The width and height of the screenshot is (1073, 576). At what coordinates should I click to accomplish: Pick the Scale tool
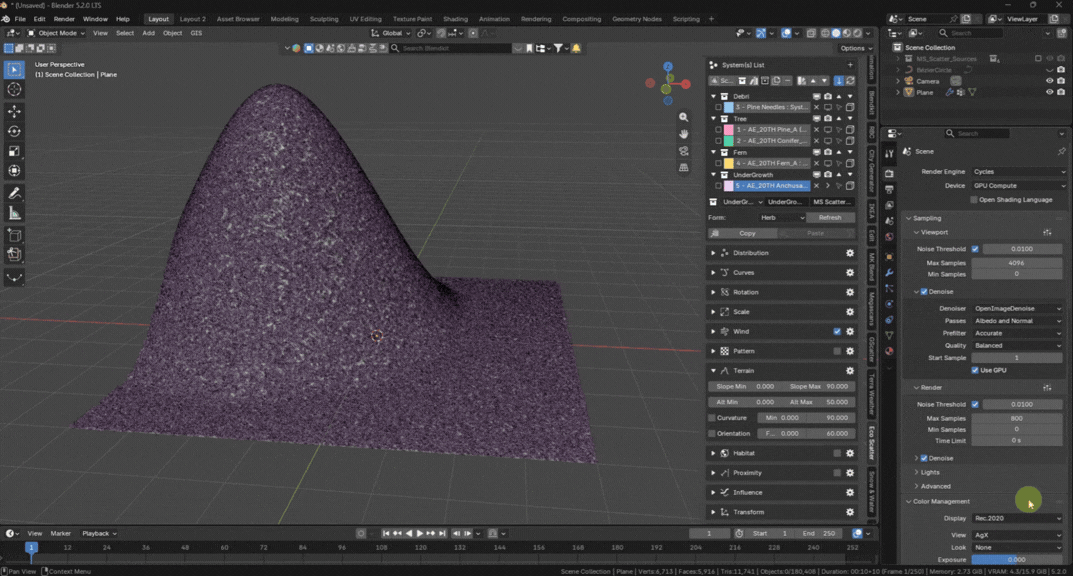[14, 151]
